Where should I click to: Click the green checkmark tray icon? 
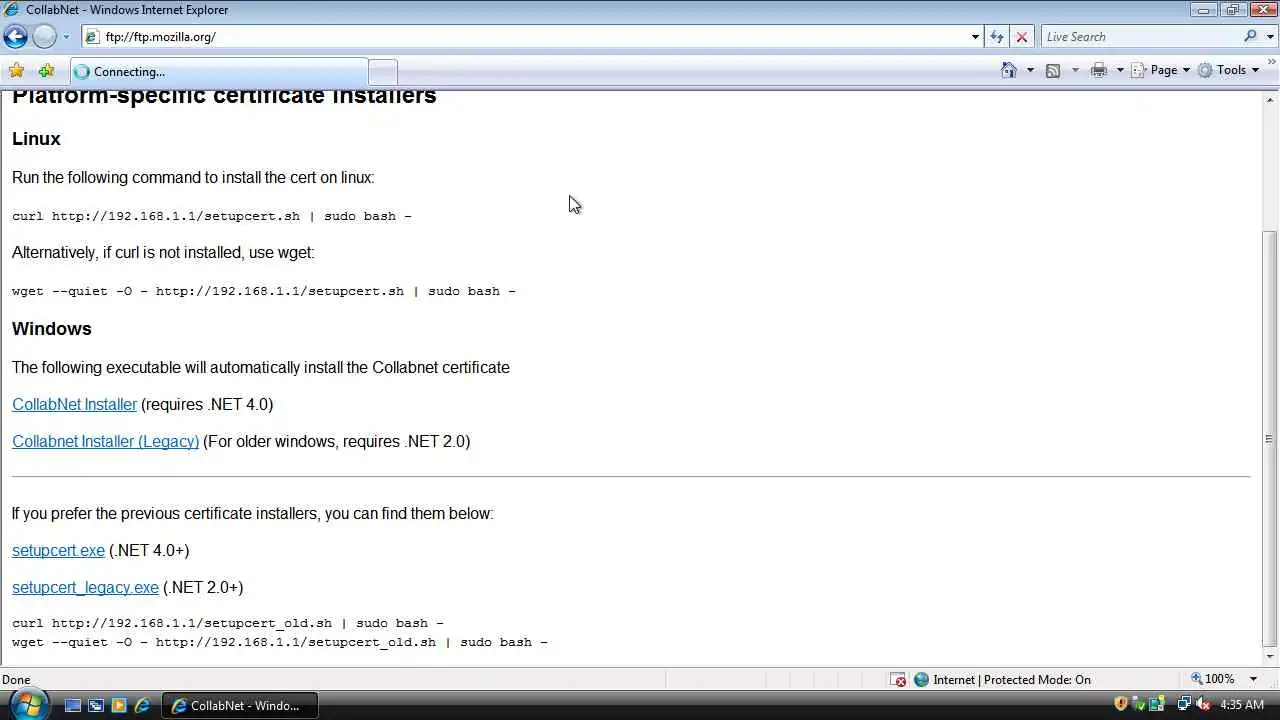coord(1139,704)
